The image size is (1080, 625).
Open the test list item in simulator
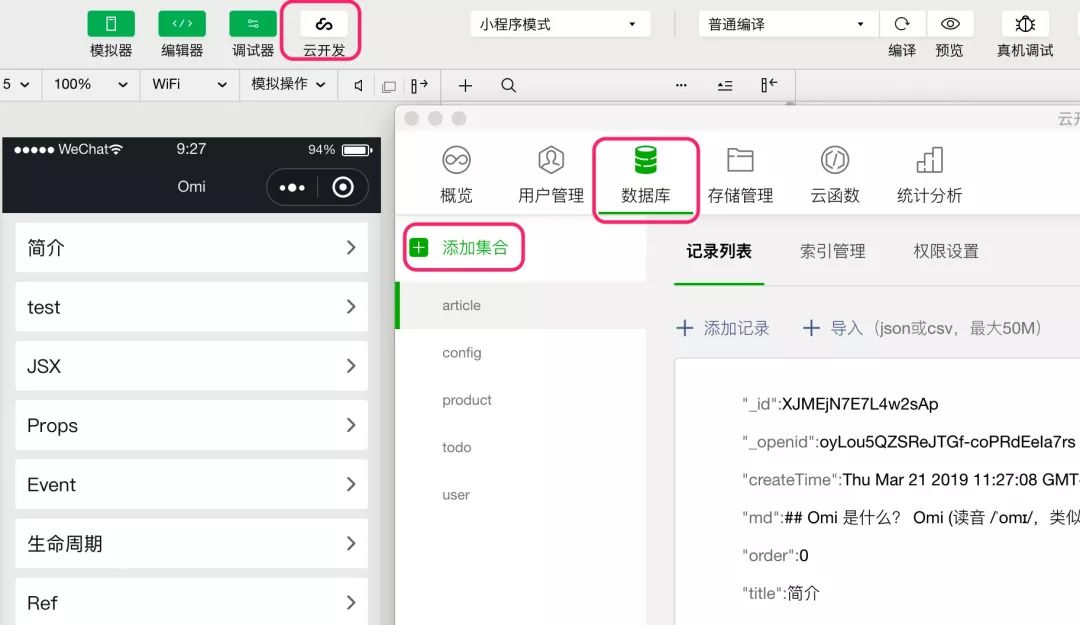191,307
